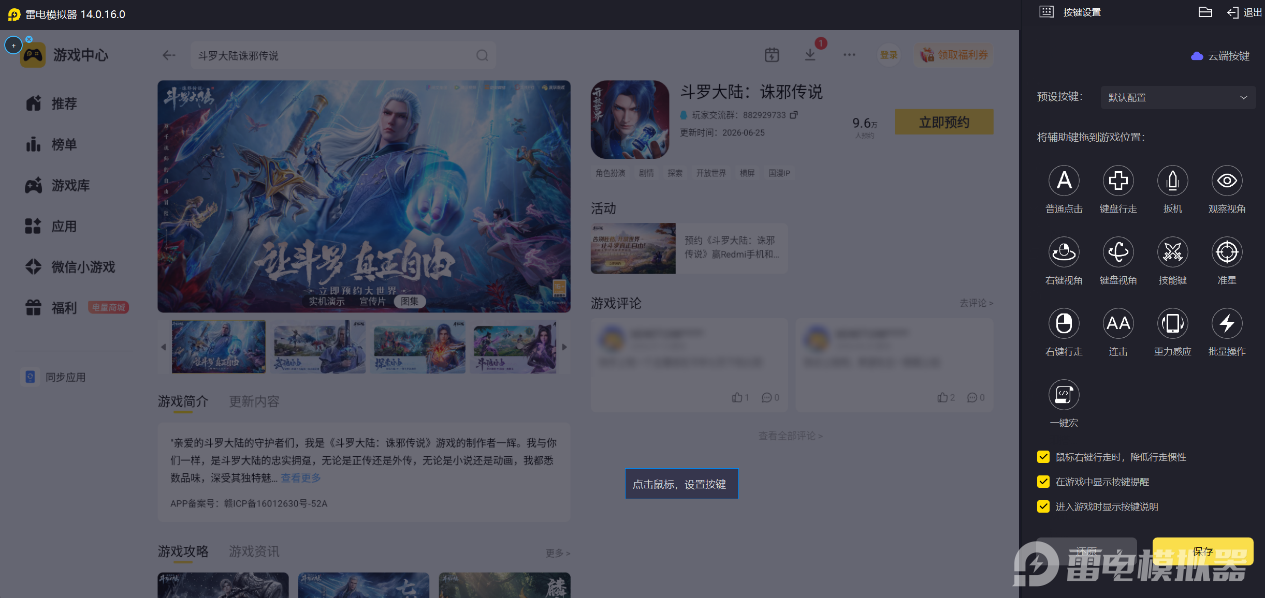Click the keyboard icon beside 按键设置
The height and width of the screenshot is (598, 1265).
pos(1046,12)
